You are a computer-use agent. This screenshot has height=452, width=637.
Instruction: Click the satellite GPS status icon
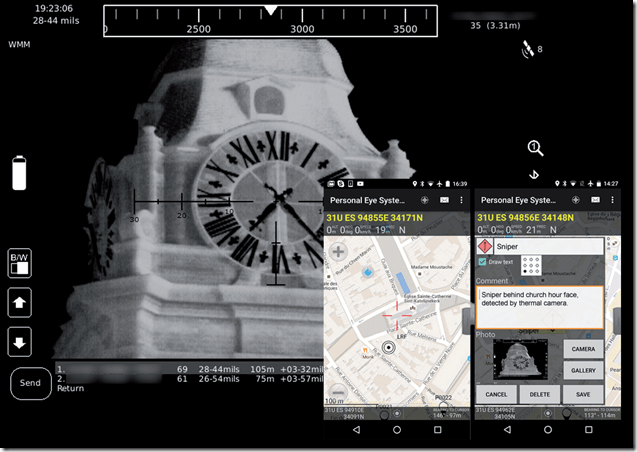click(x=527, y=48)
